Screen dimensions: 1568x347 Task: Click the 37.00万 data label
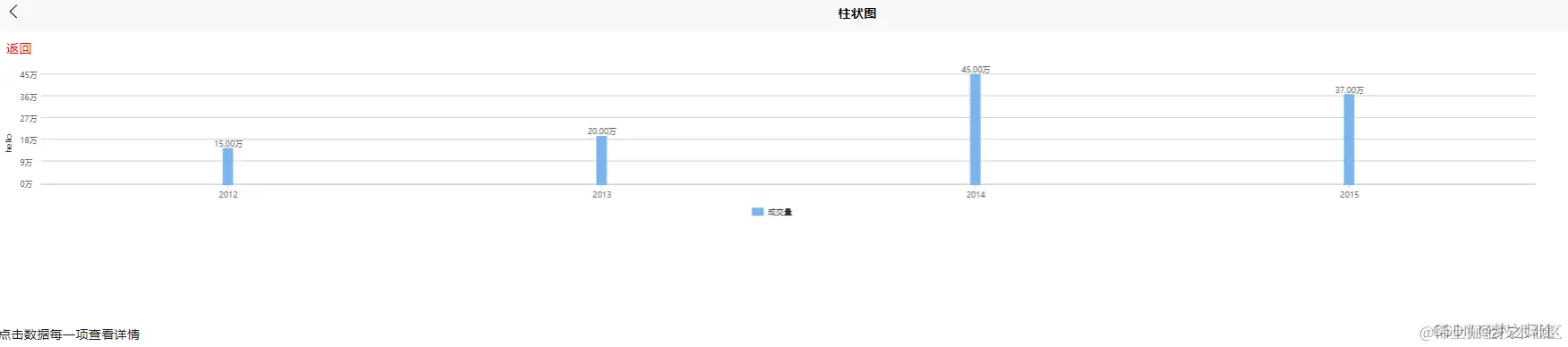pyautogui.click(x=1349, y=89)
